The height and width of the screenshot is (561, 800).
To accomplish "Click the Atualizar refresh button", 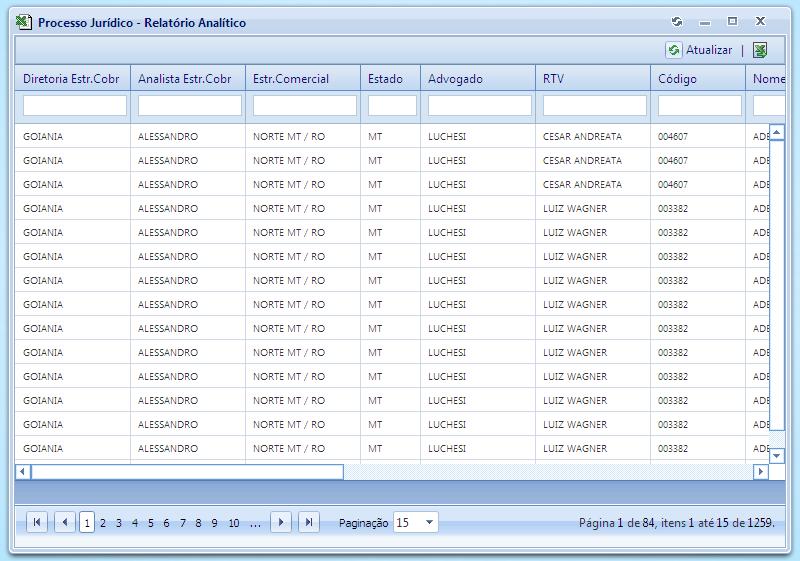I will pos(699,50).
